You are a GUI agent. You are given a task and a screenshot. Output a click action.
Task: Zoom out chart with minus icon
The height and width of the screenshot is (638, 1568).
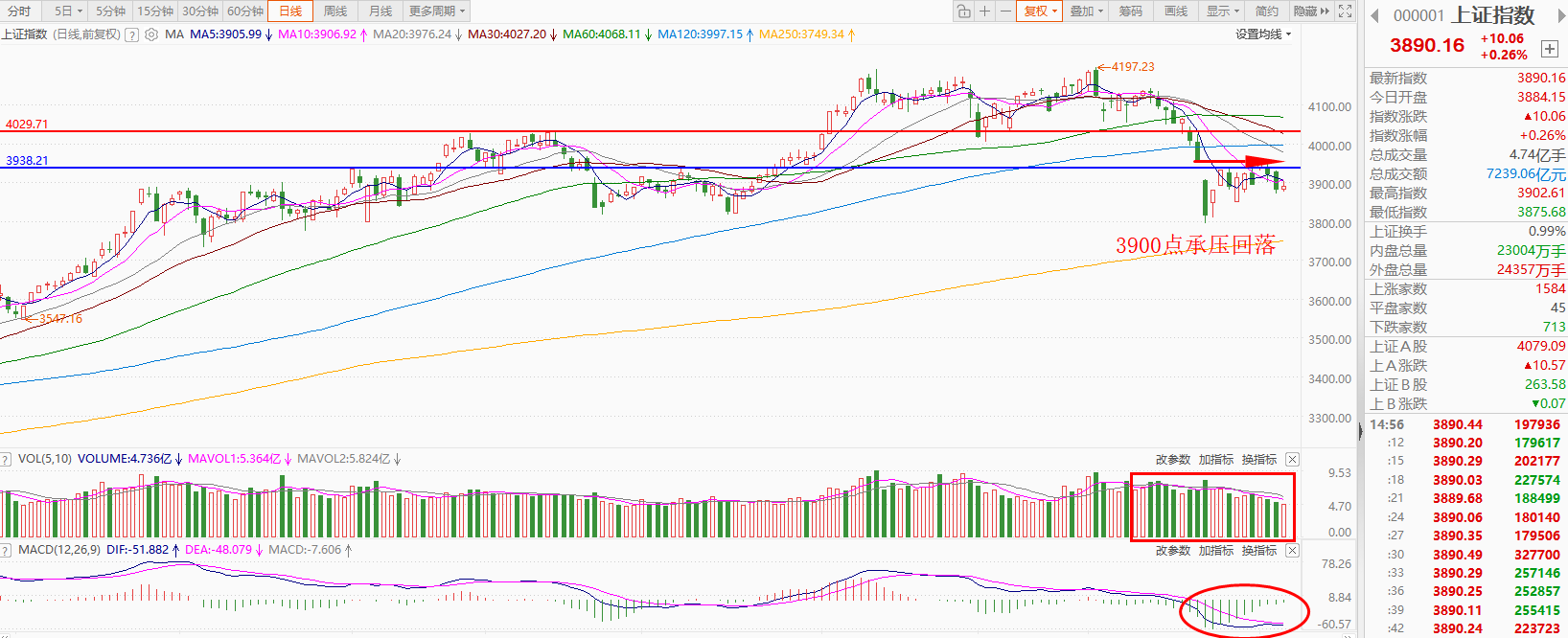point(1004,11)
